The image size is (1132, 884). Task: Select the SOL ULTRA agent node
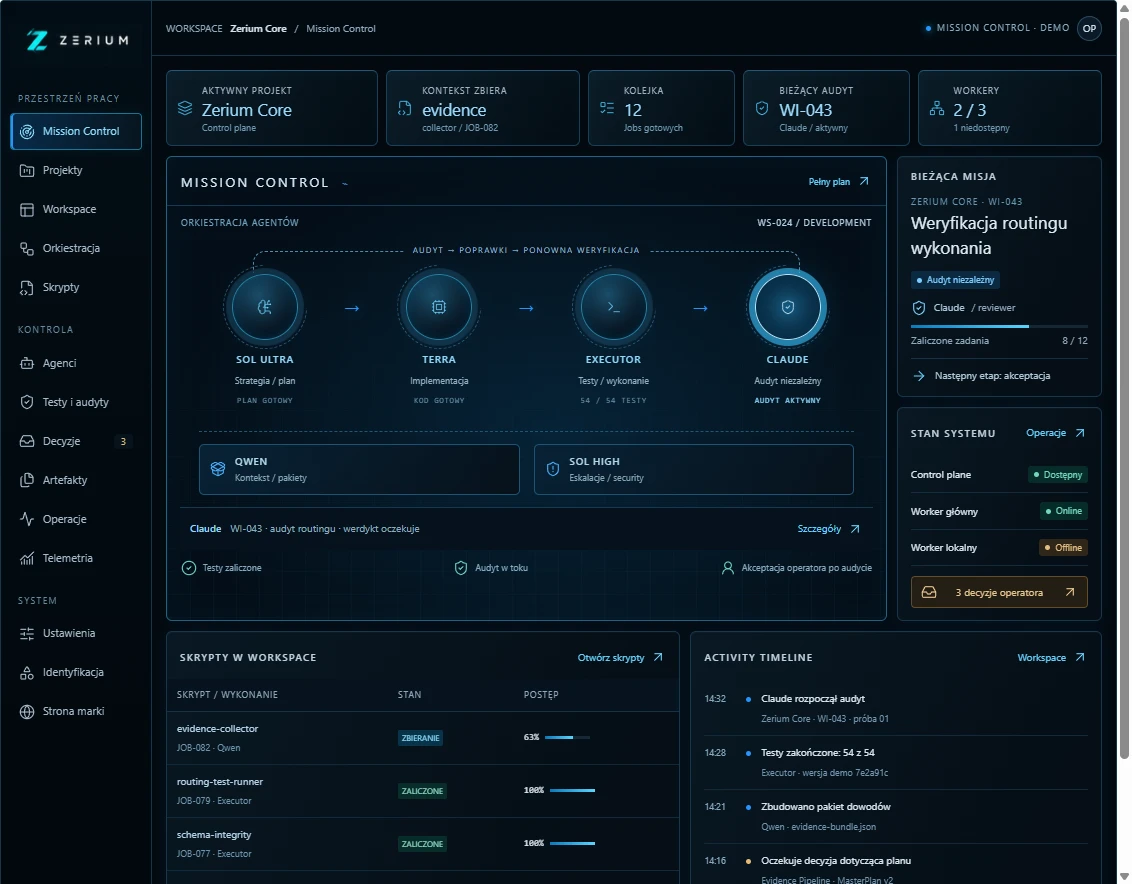pos(264,307)
